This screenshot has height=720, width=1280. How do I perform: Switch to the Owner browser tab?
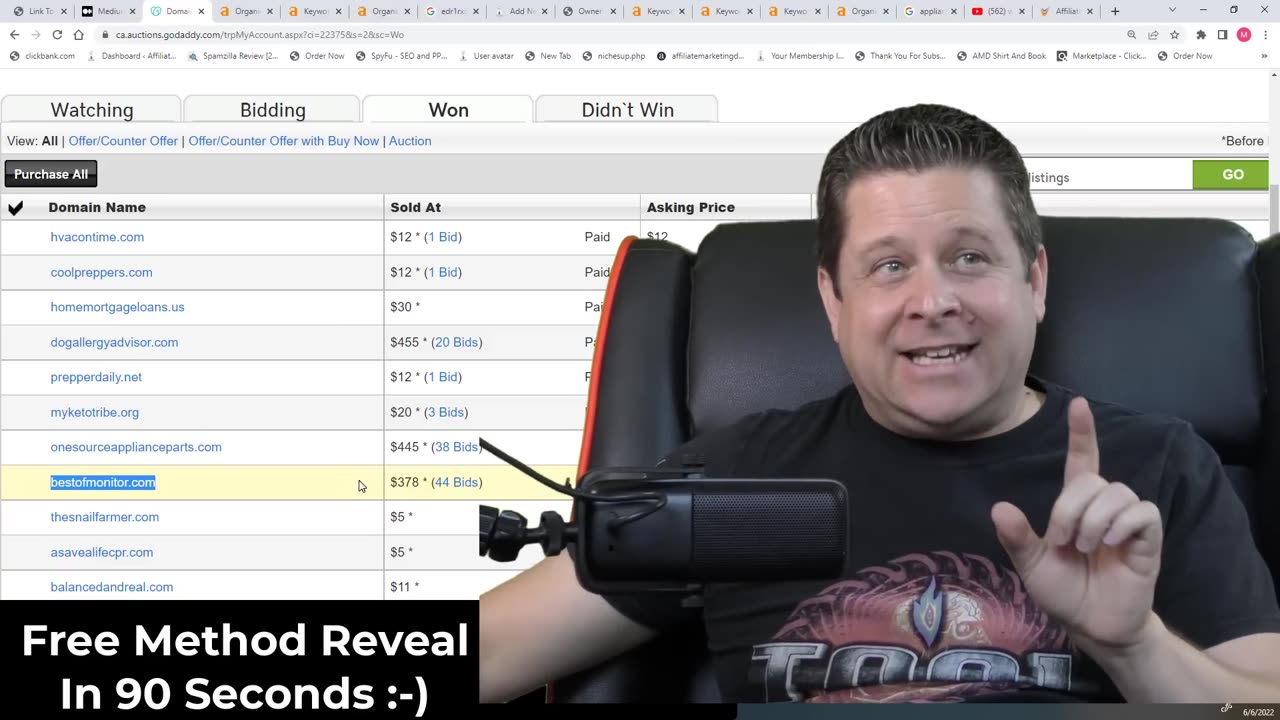click(588, 11)
